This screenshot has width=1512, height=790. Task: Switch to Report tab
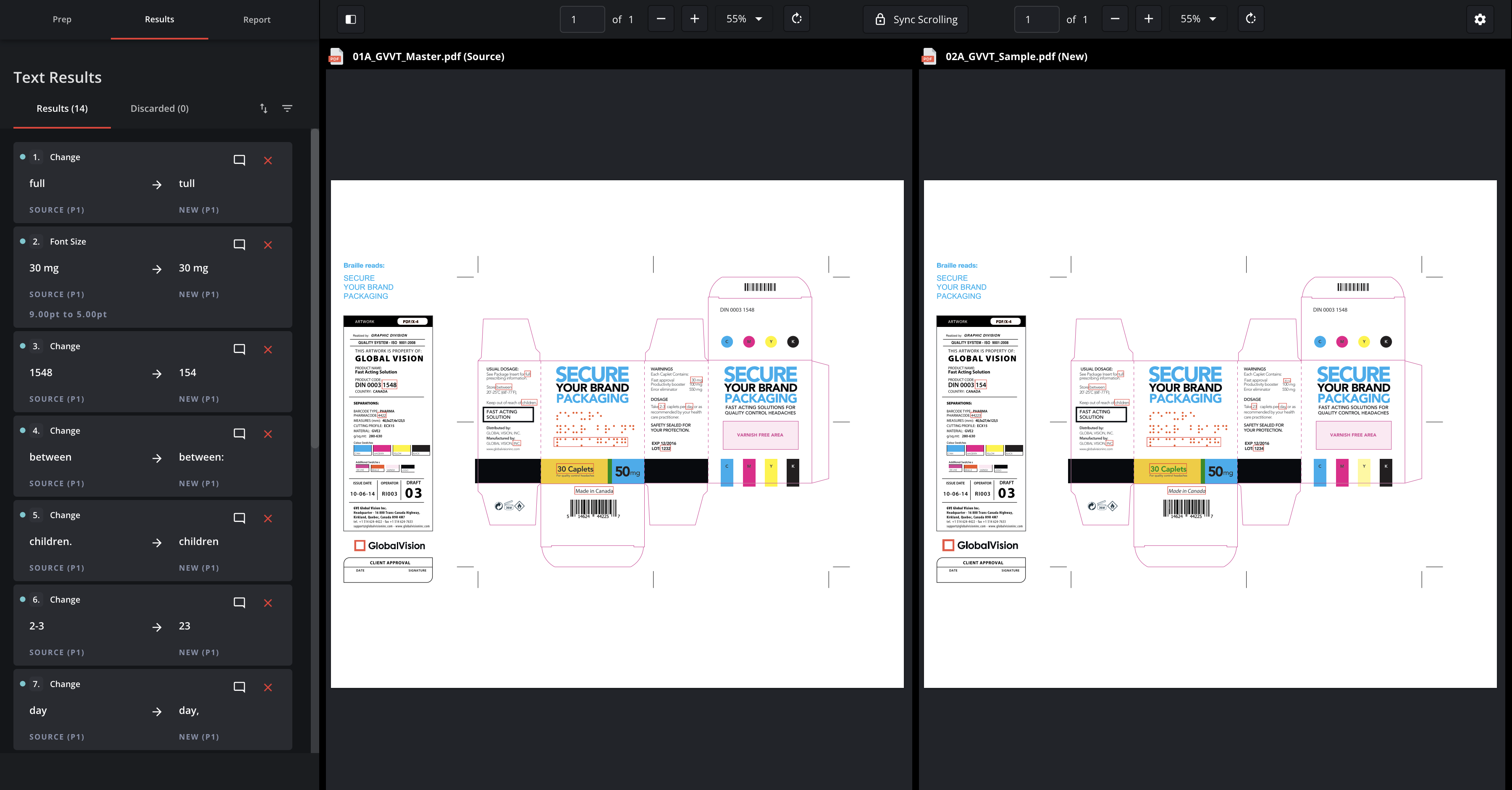click(257, 19)
